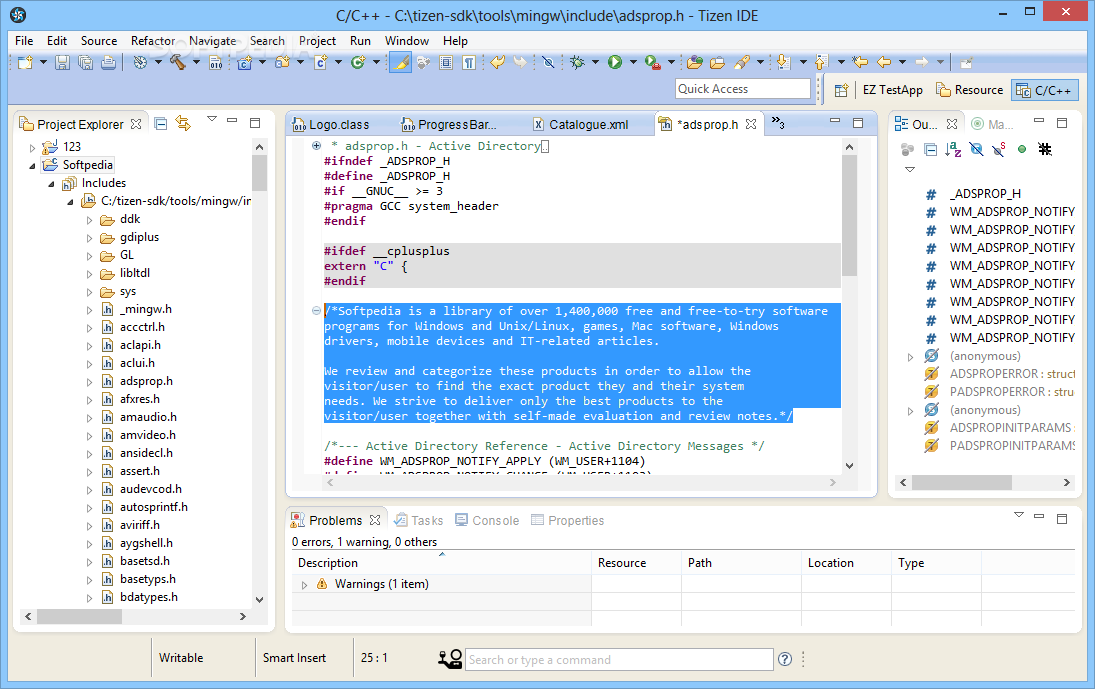Click the New wizard icon in toolbar
This screenshot has height=689, width=1095.
click(25, 63)
